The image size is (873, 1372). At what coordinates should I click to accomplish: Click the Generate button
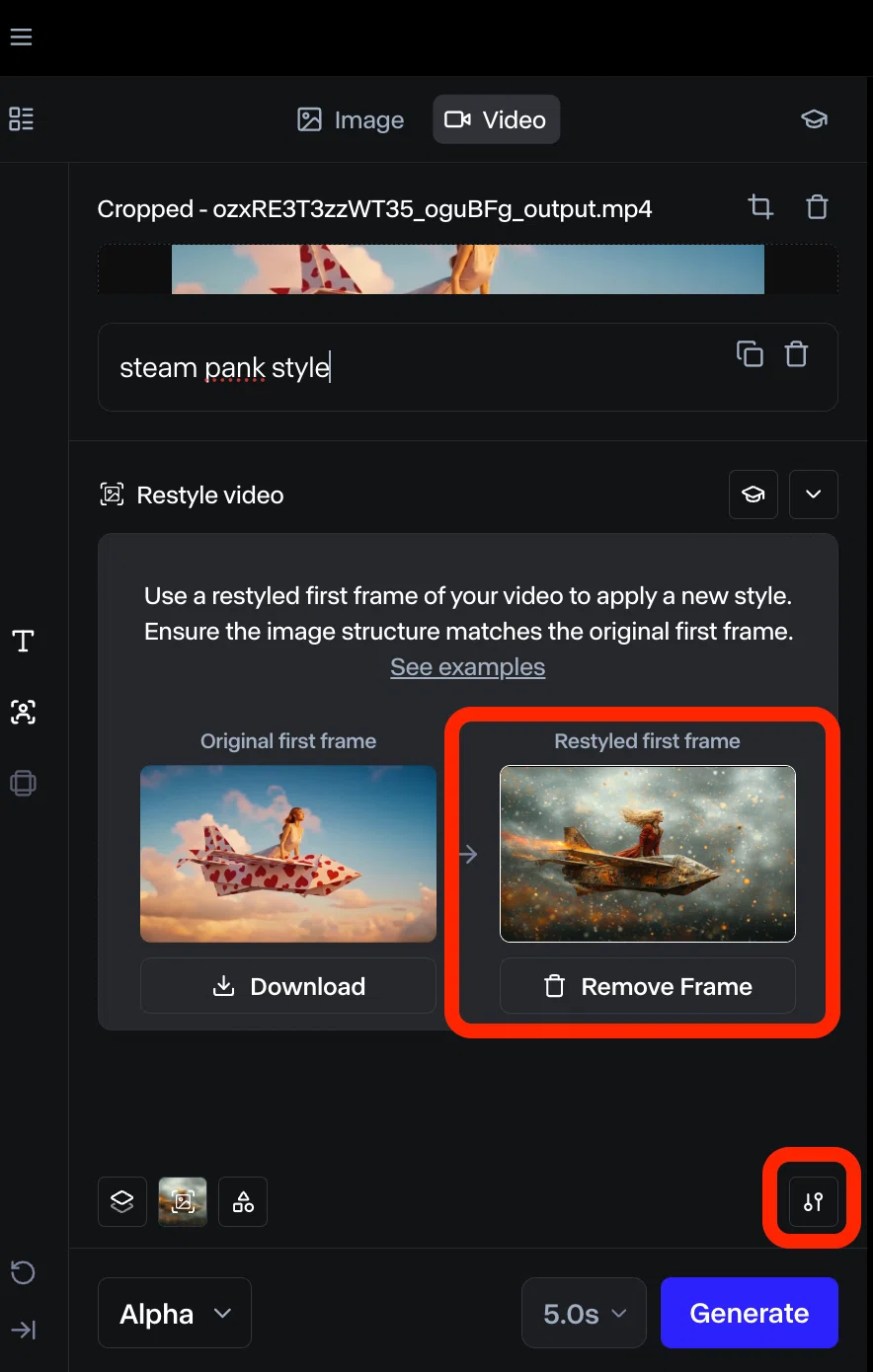tap(750, 1313)
